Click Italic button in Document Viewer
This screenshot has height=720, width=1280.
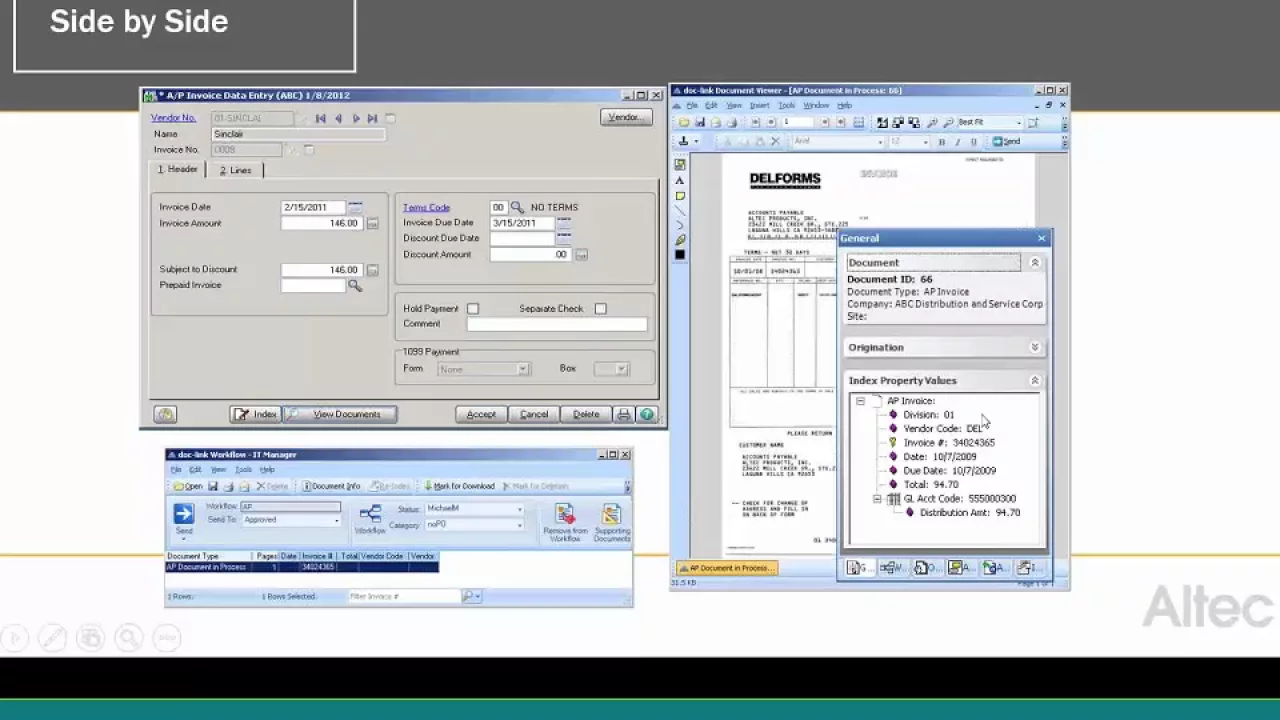[x=957, y=142]
